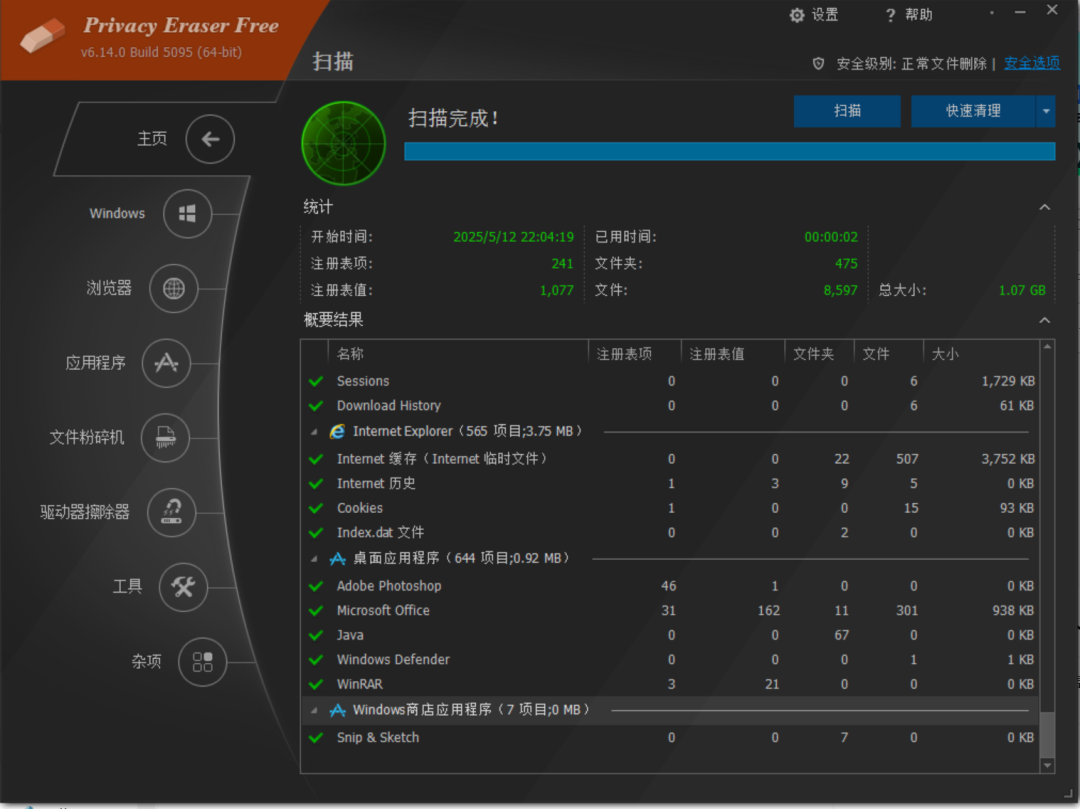Select the 浏览器 label in sidebar
This screenshot has height=809, width=1080.
pos(109,288)
